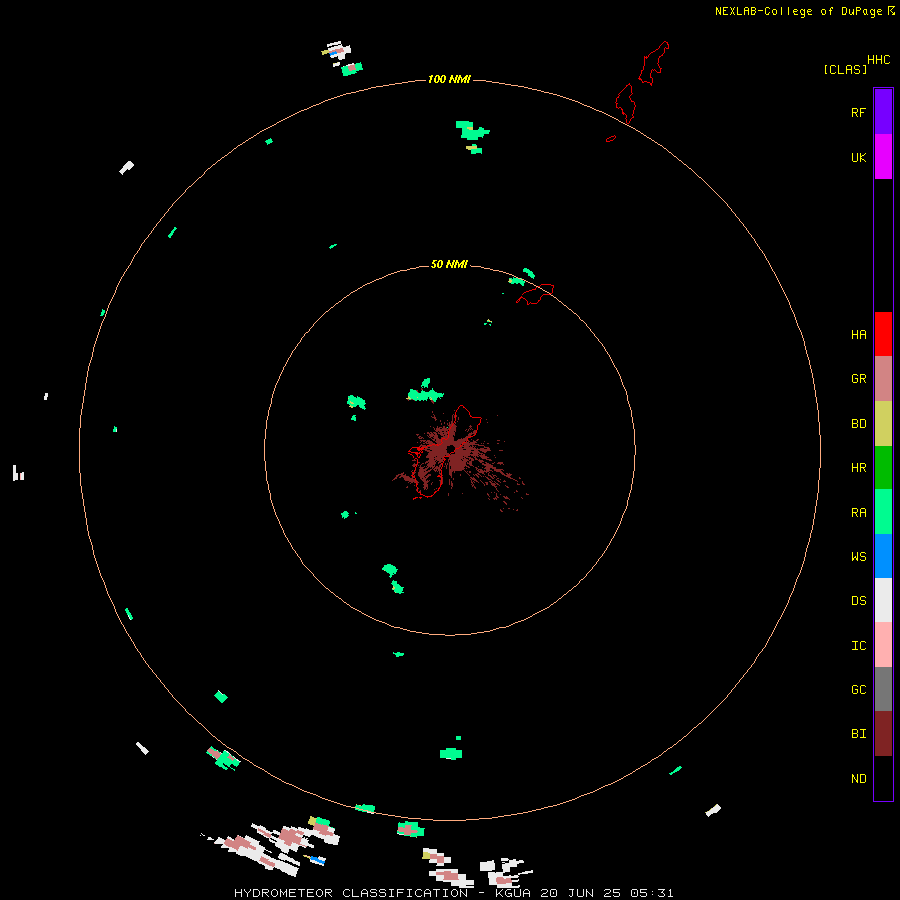Click the HA red legend swatch
The image size is (900, 900).
click(x=883, y=334)
